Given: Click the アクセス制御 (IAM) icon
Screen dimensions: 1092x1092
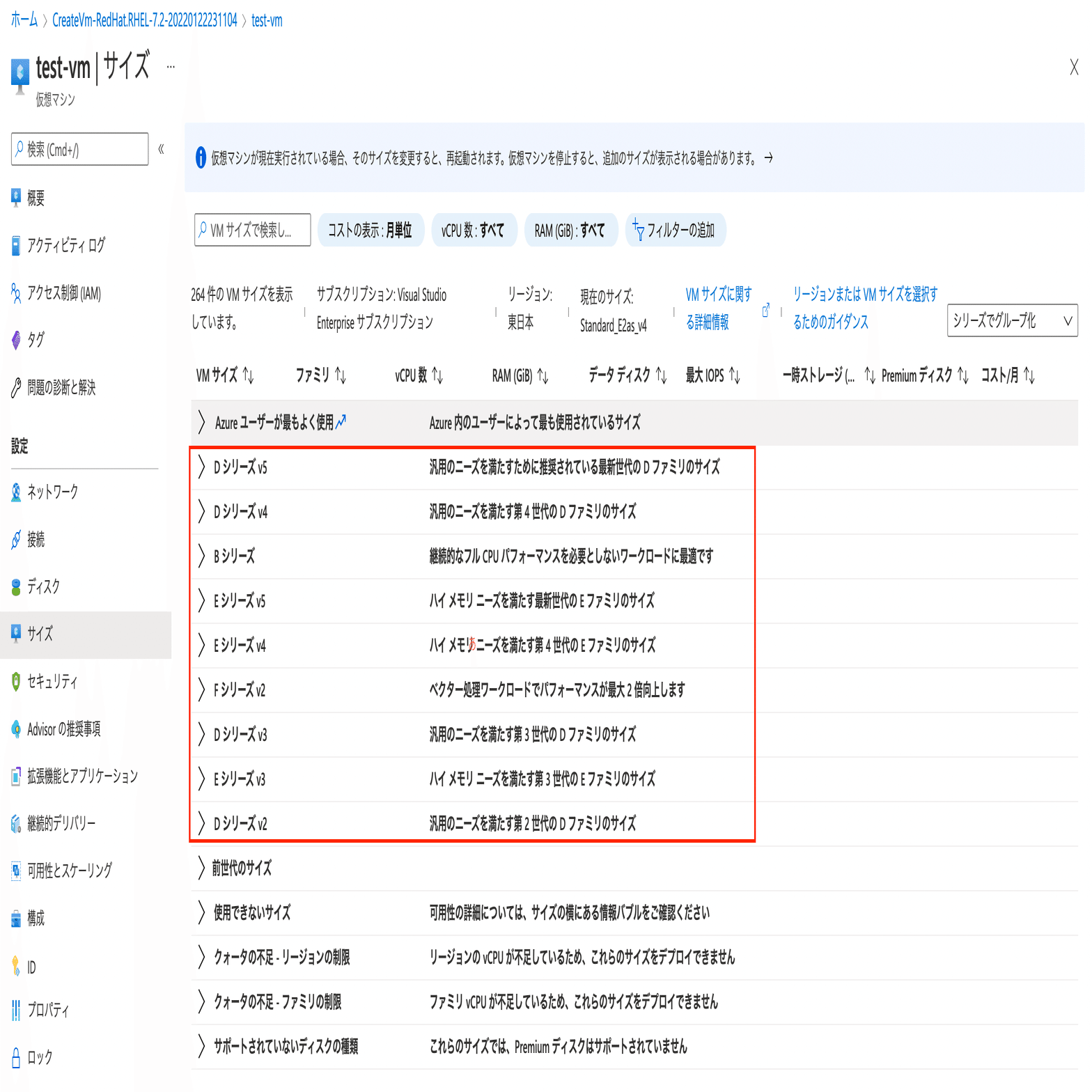Looking at the screenshot, I should coord(16,292).
